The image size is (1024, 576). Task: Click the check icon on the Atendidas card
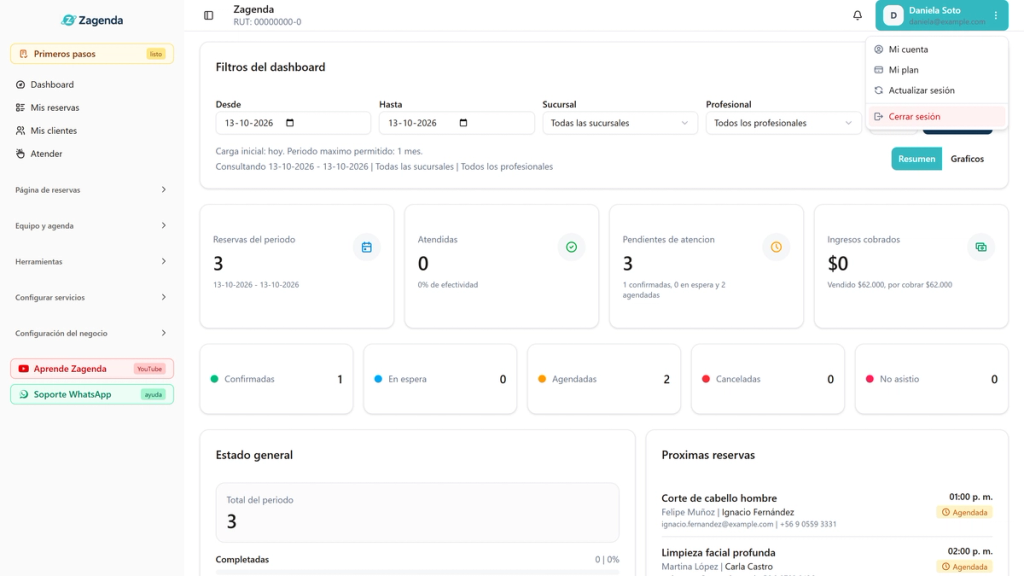[571, 247]
